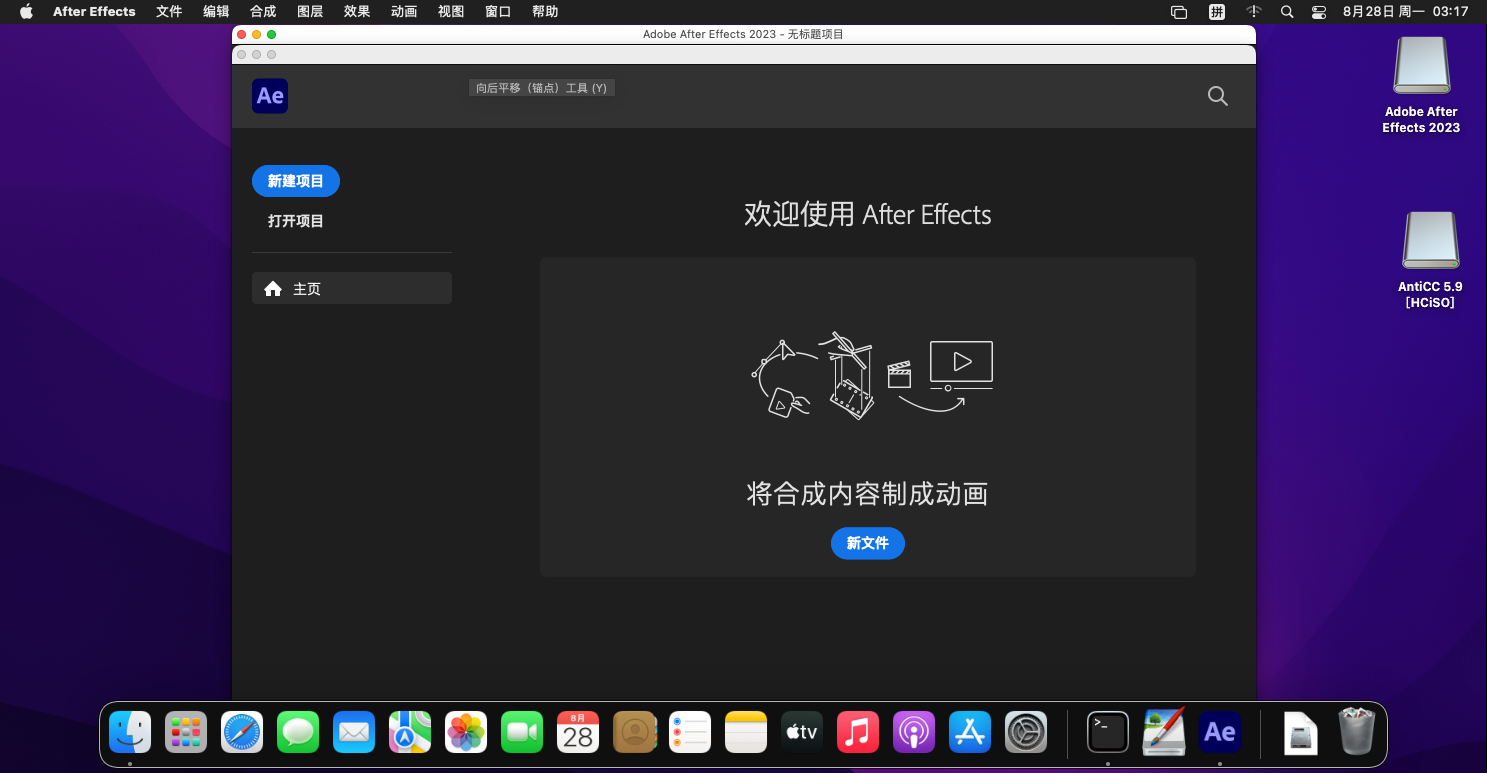1487x773 pixels.
Task: Select the 主页 sidebar item
Action: (x=352, y=288)
